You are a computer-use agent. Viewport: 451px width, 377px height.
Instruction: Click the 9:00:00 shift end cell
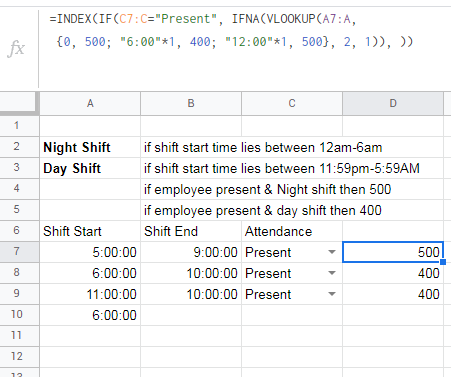pos(191,252)
